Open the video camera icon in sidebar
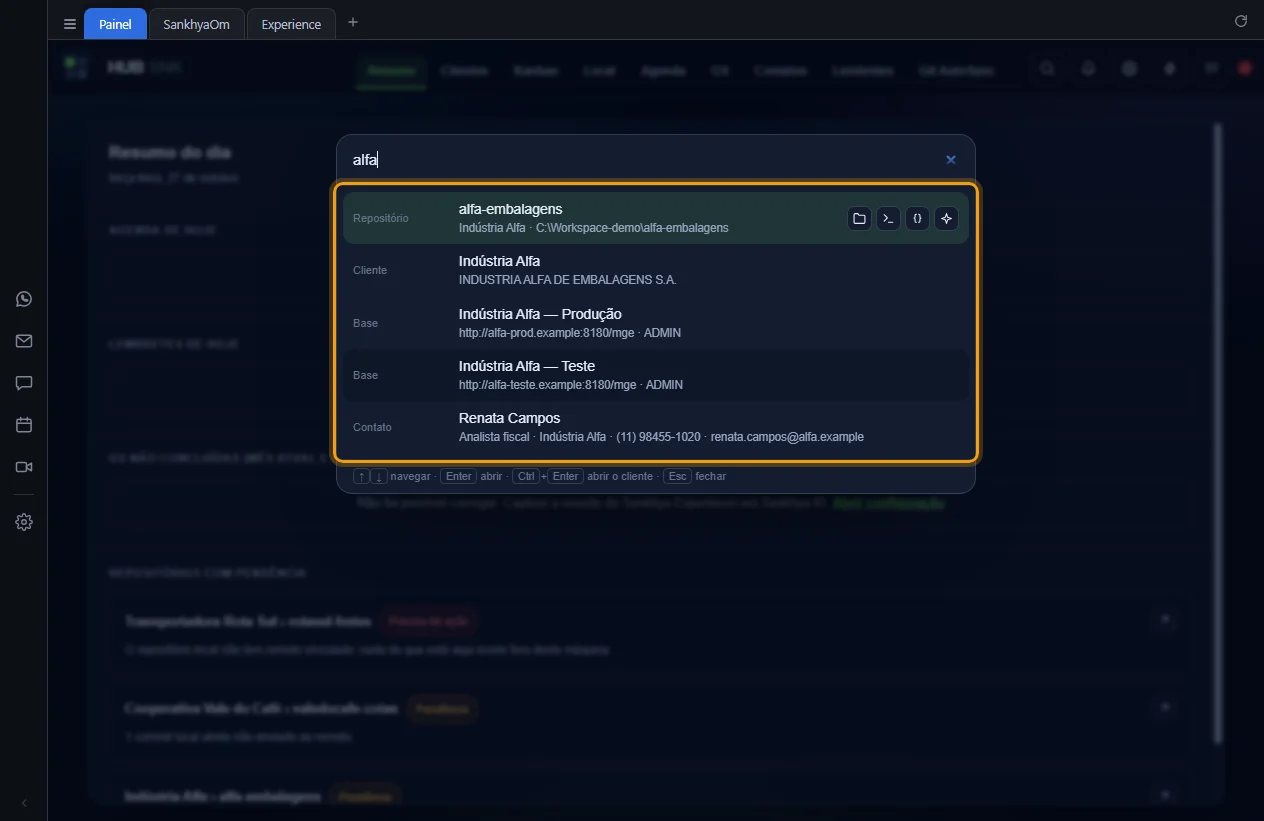Screen dimensions: 1264x821 [x=24, y=467]
